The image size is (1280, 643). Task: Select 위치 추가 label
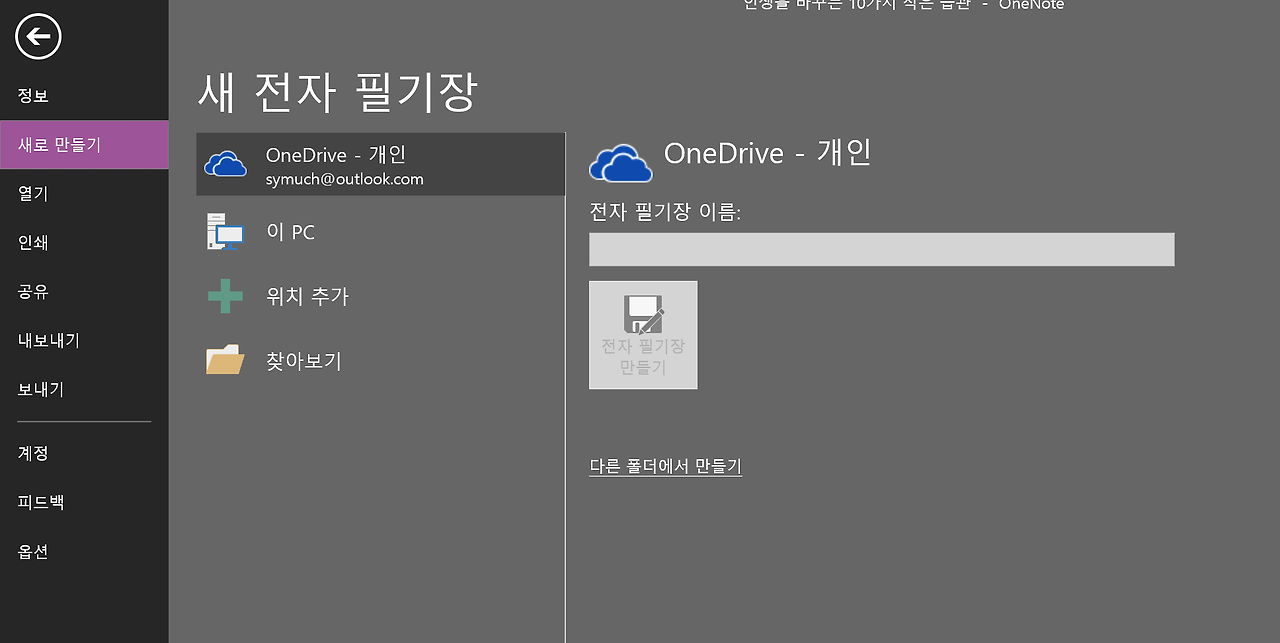tap(307, 296)
